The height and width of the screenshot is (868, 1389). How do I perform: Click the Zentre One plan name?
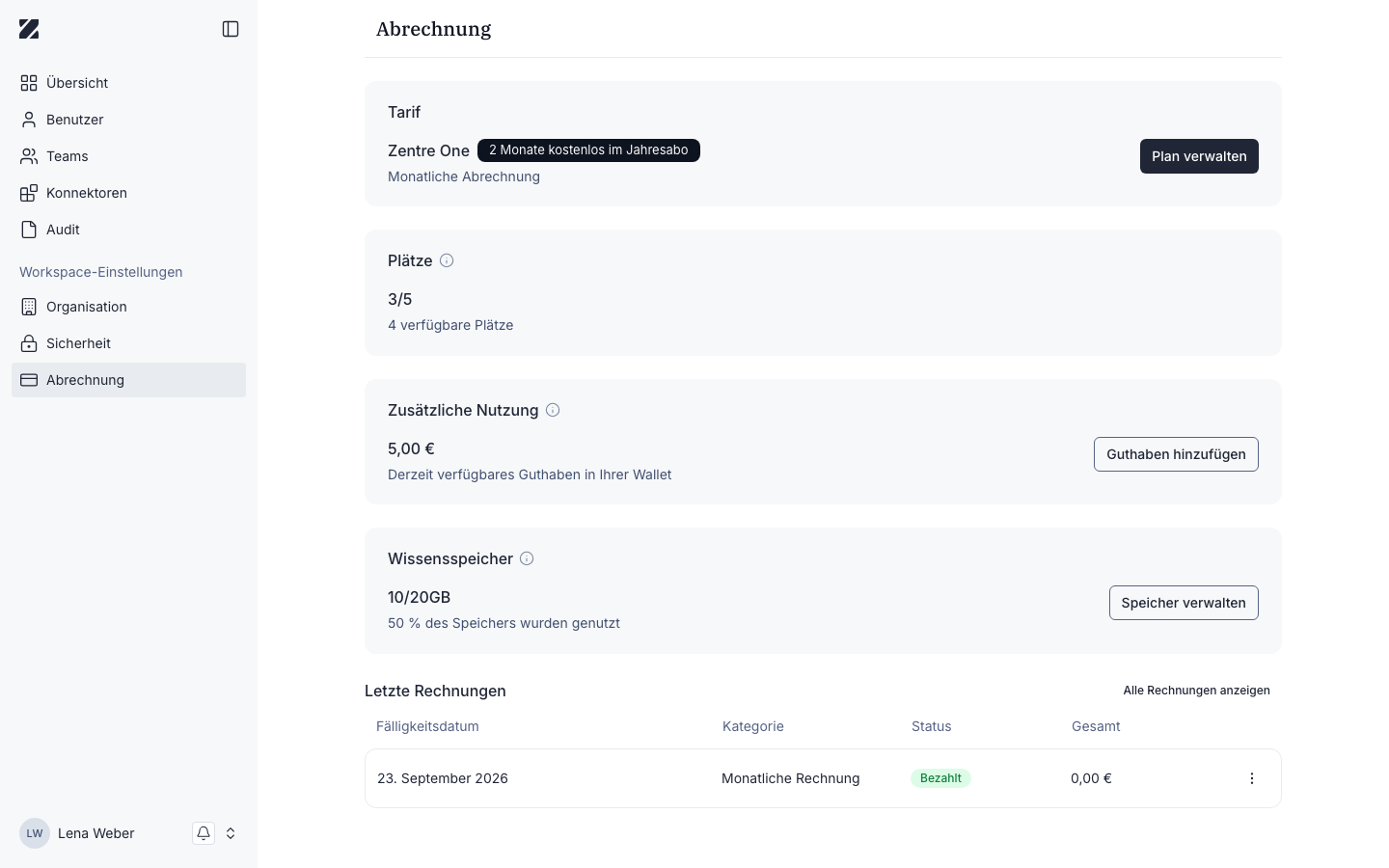pos(428,150)
